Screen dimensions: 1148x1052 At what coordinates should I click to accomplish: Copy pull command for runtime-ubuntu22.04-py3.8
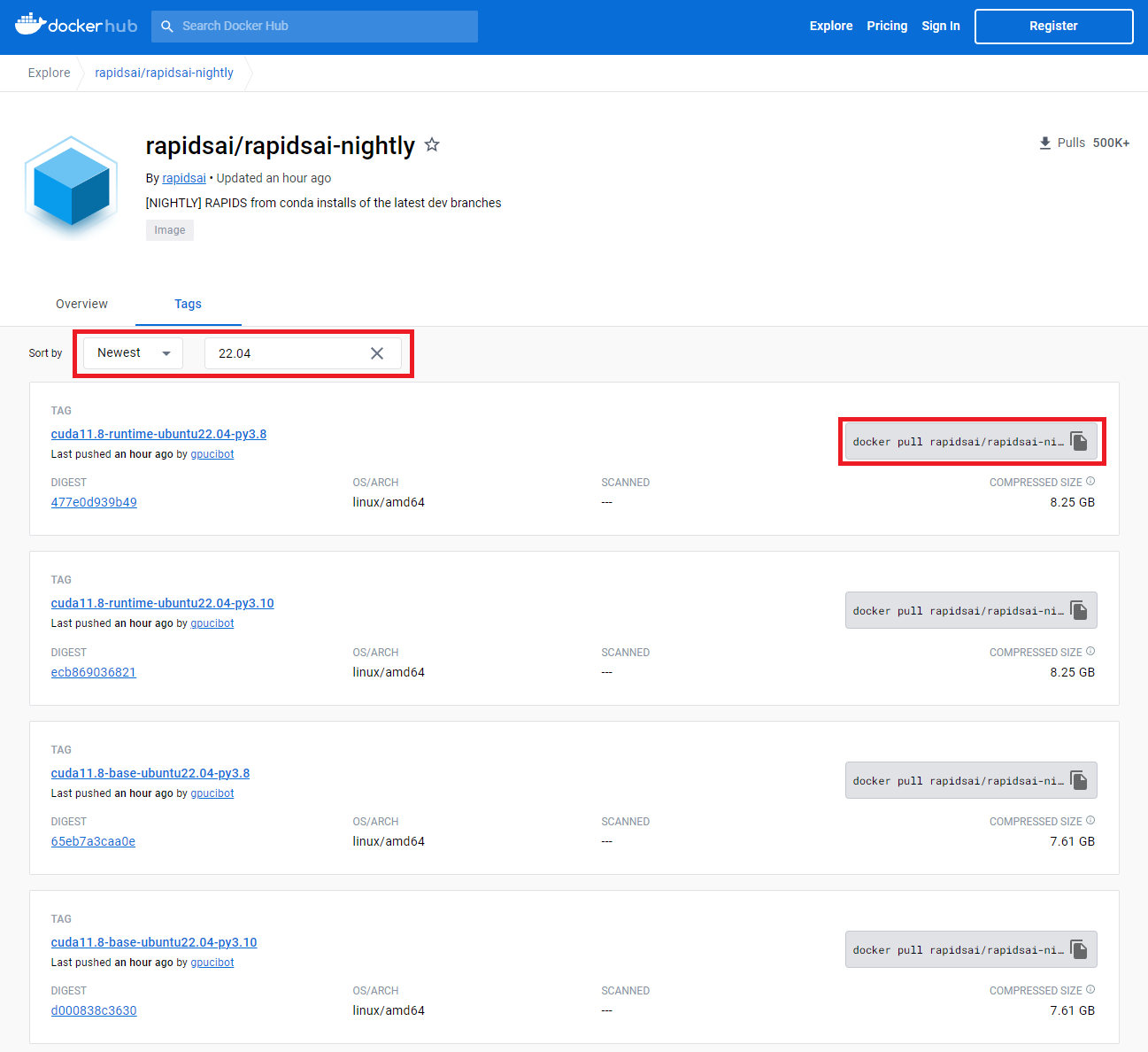(1079, 441)
